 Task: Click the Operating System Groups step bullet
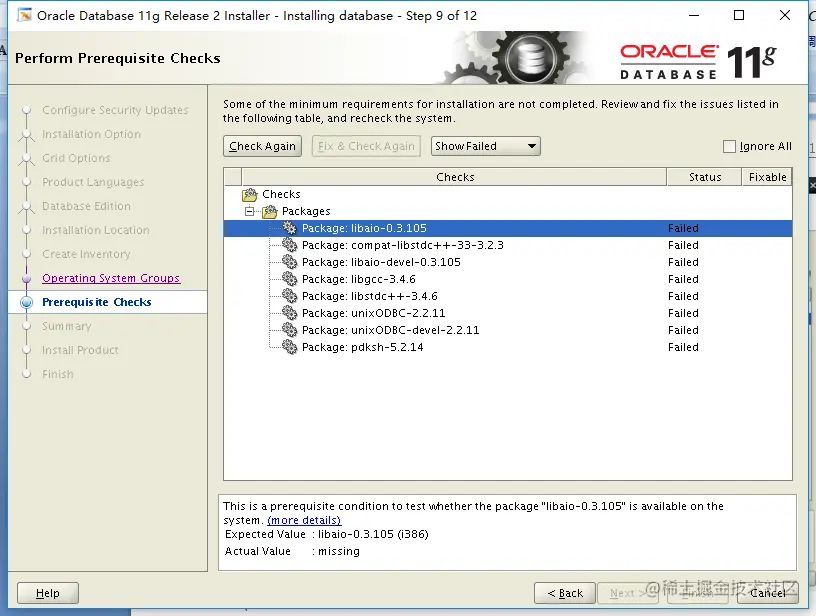click(x=27, y=278)
